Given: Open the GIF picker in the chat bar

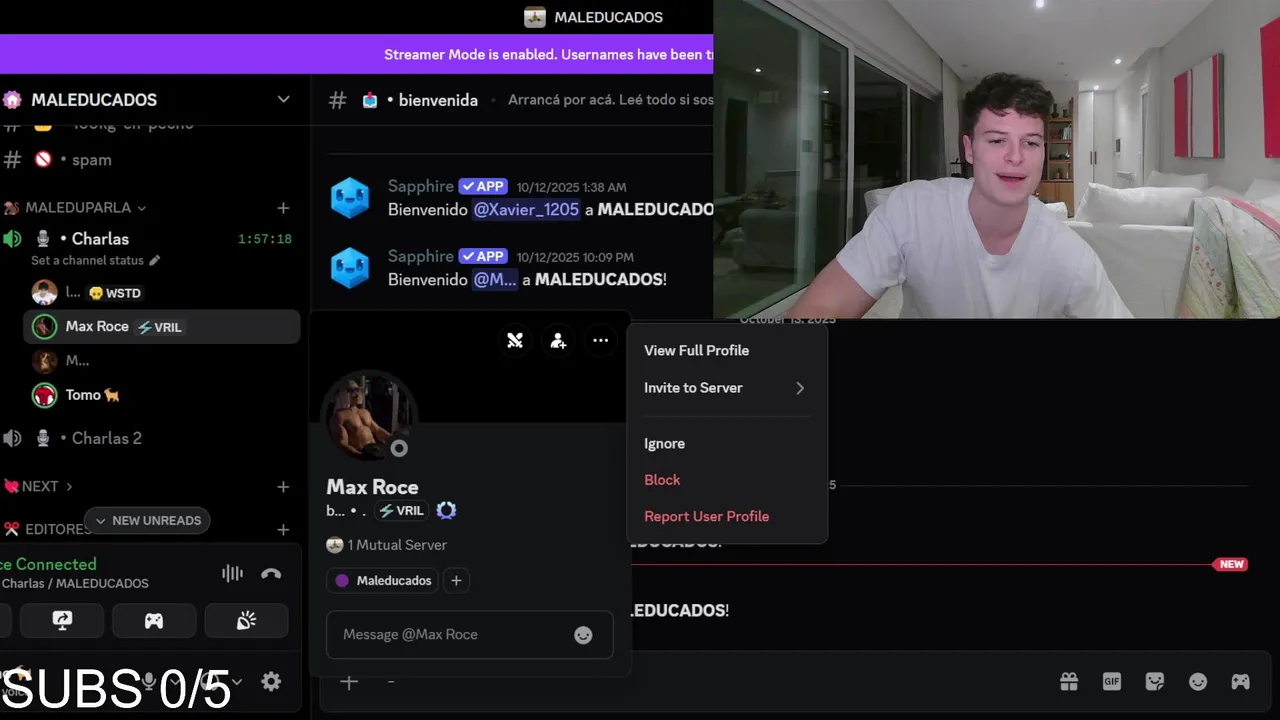Looking at the screenshot, I should [x=1112, y=682].
